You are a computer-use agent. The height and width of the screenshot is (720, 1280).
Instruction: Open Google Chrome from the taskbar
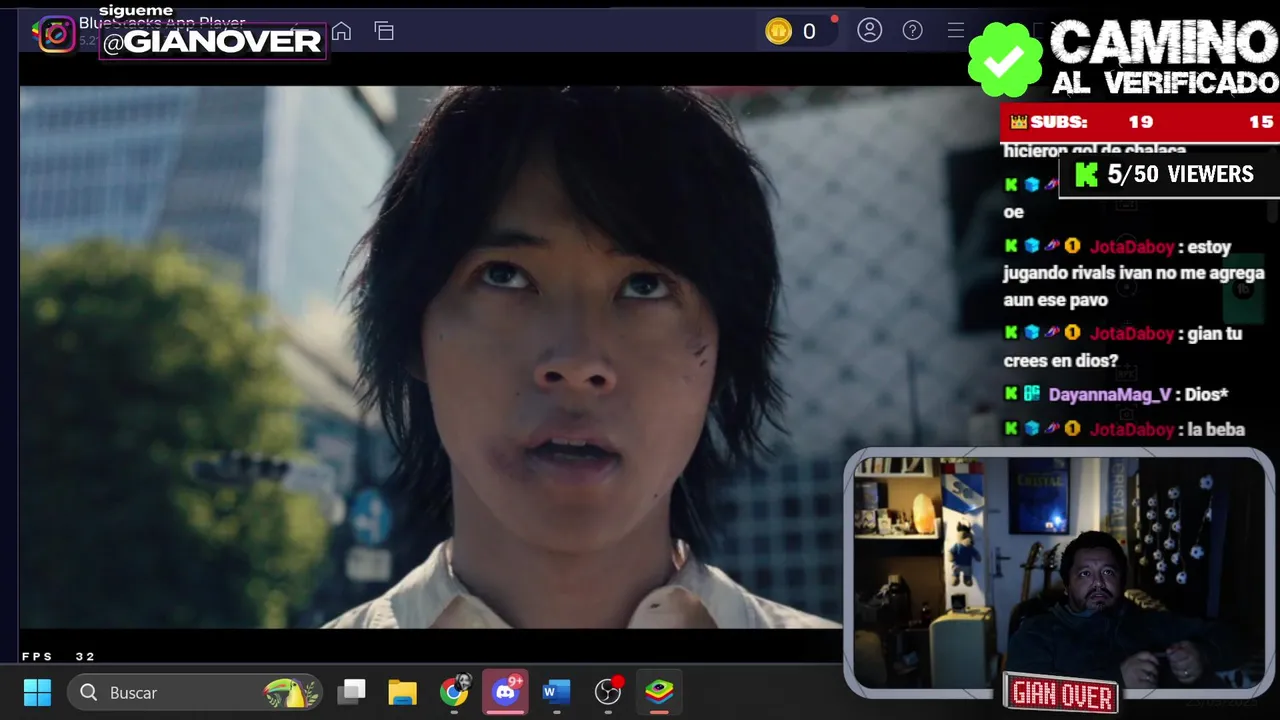[454, 692]
